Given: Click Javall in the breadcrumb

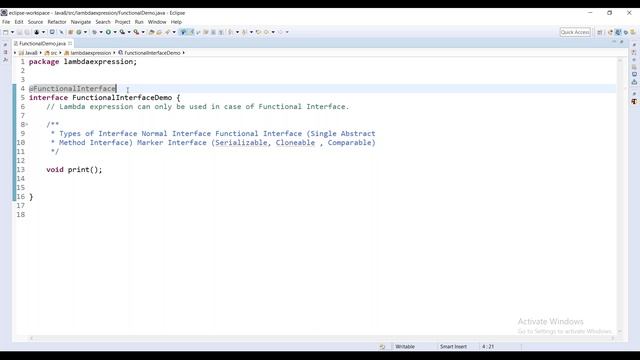Looking at the screenshot, I should tap(31, 53).
